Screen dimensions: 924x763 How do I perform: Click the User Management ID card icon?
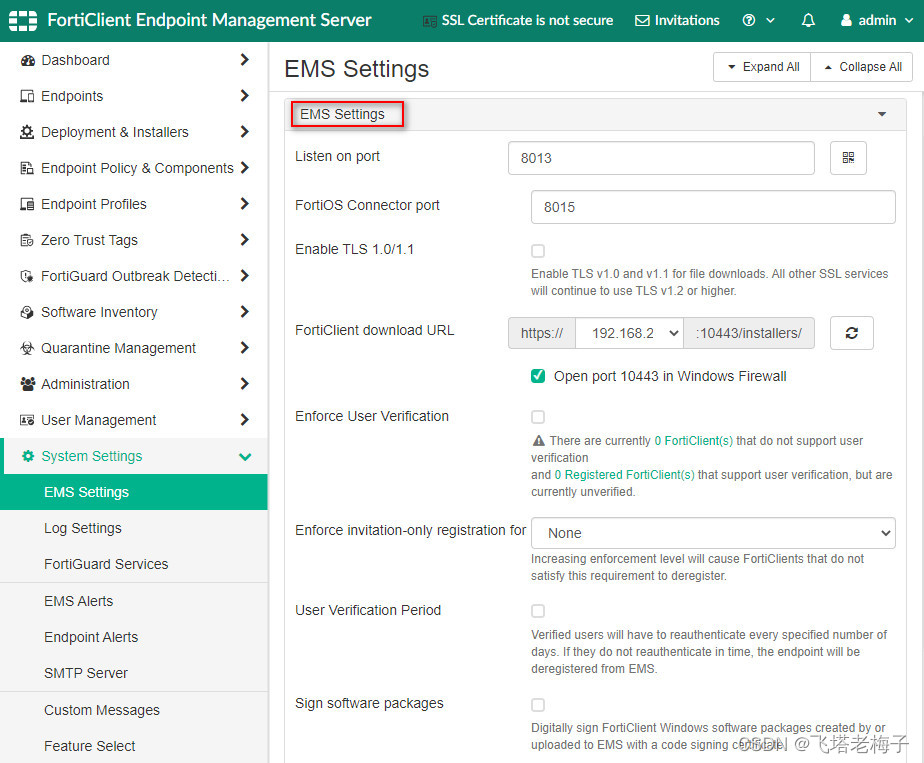[x=27, y=420]
